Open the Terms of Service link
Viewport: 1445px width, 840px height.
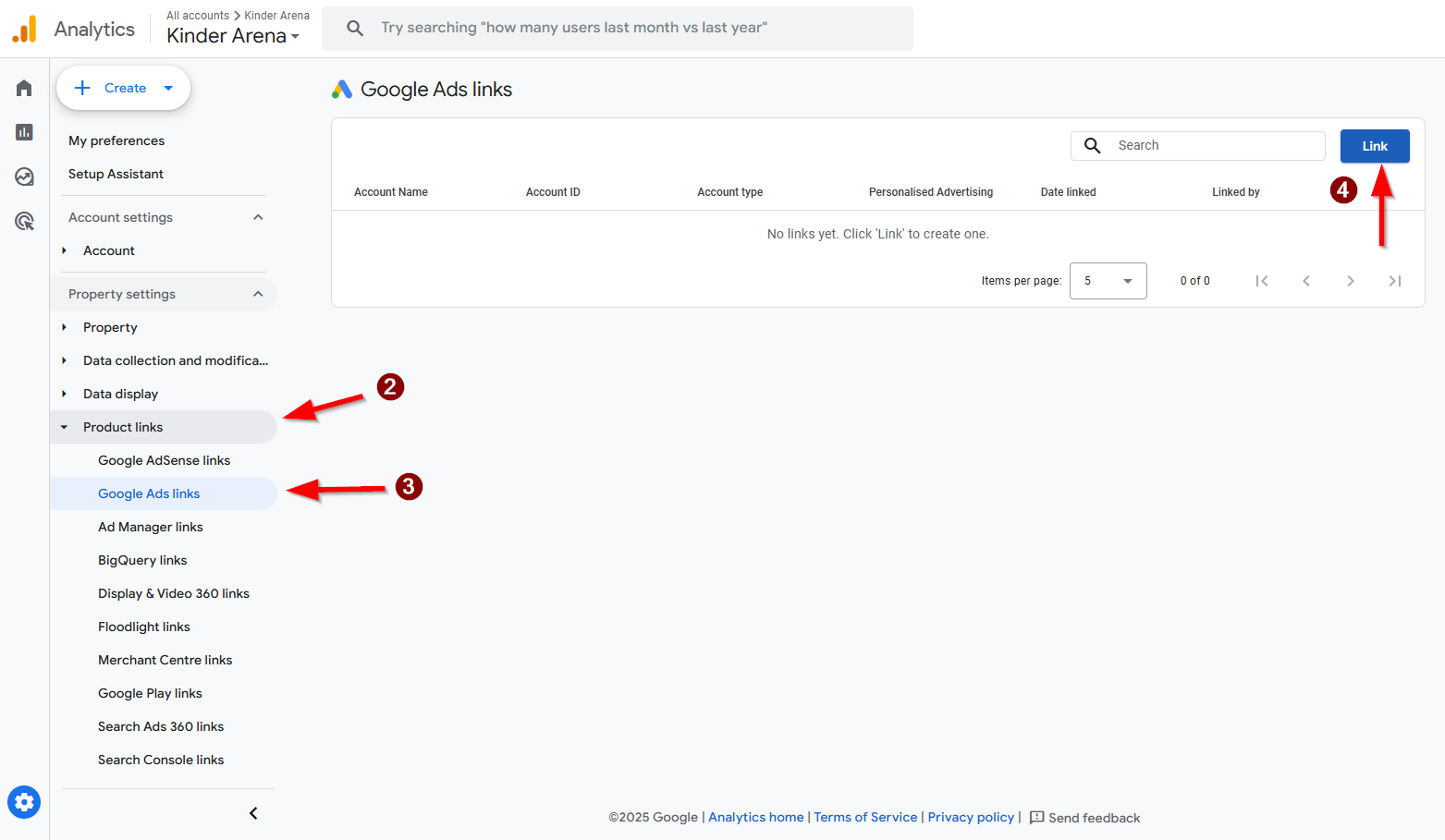click(865, 817)
